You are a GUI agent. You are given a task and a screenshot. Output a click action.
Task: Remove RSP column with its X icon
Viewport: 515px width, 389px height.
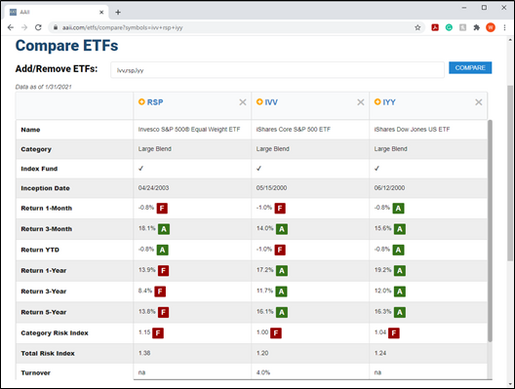243,102
